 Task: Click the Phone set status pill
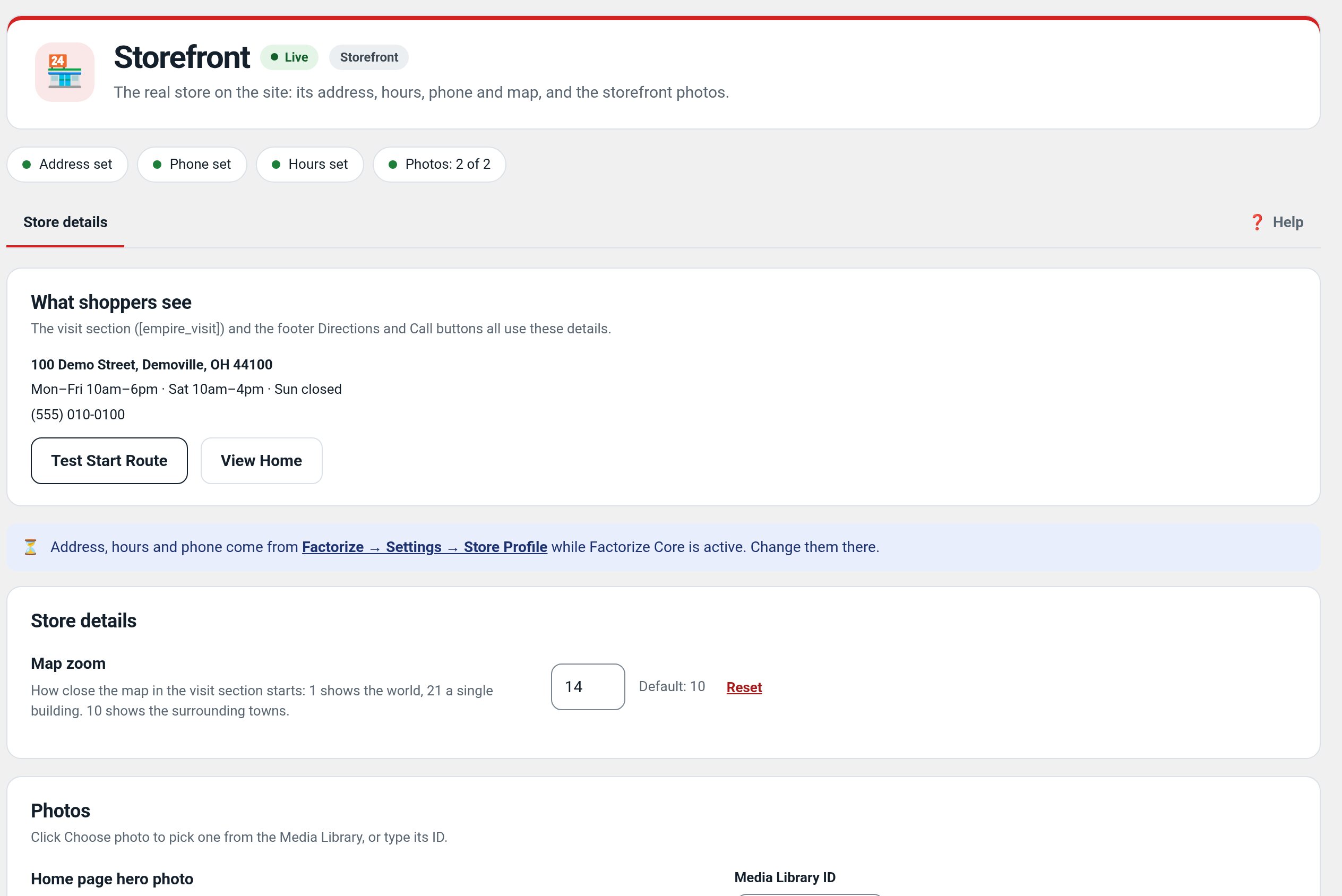tap(192, 165)
